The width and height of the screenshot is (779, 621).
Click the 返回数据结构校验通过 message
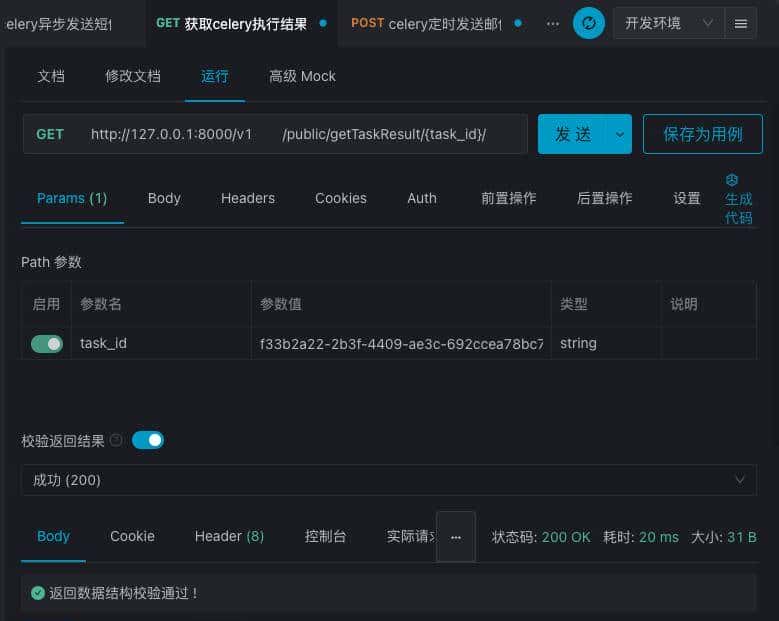click(123, 593)
